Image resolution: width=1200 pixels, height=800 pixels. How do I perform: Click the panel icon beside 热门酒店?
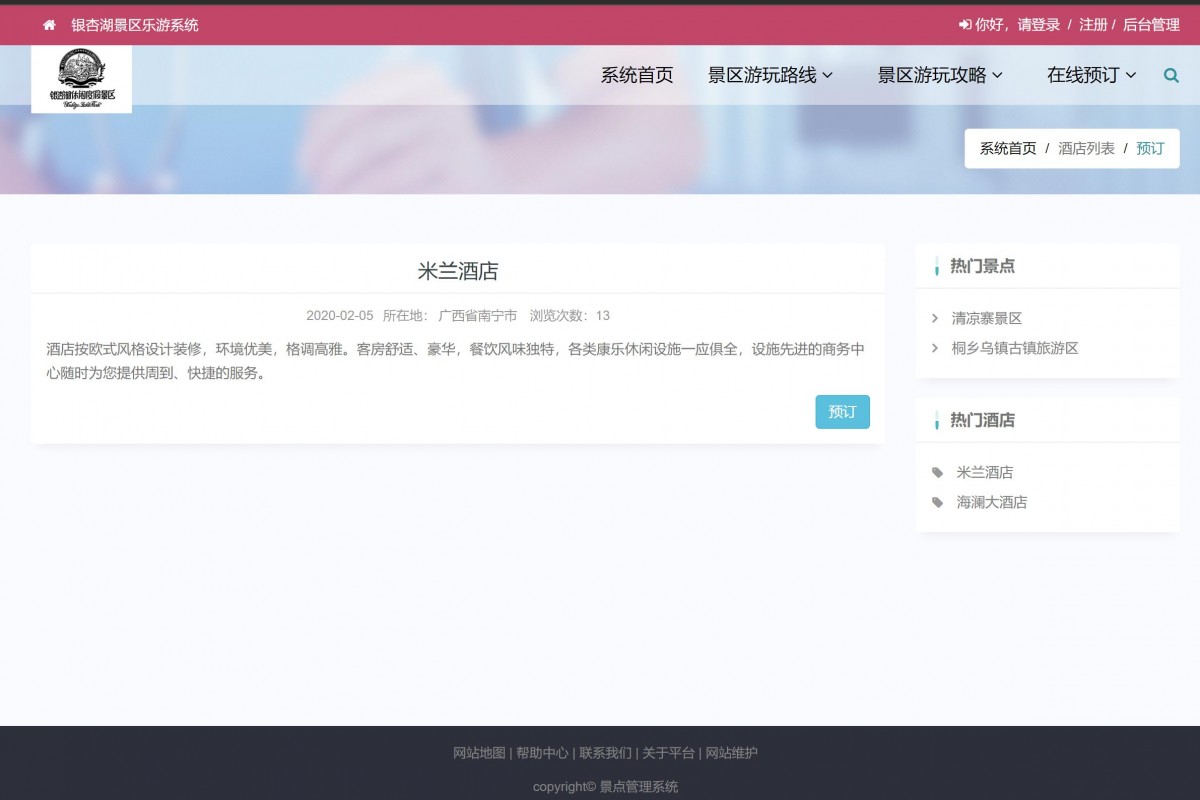tap(936, 420)
